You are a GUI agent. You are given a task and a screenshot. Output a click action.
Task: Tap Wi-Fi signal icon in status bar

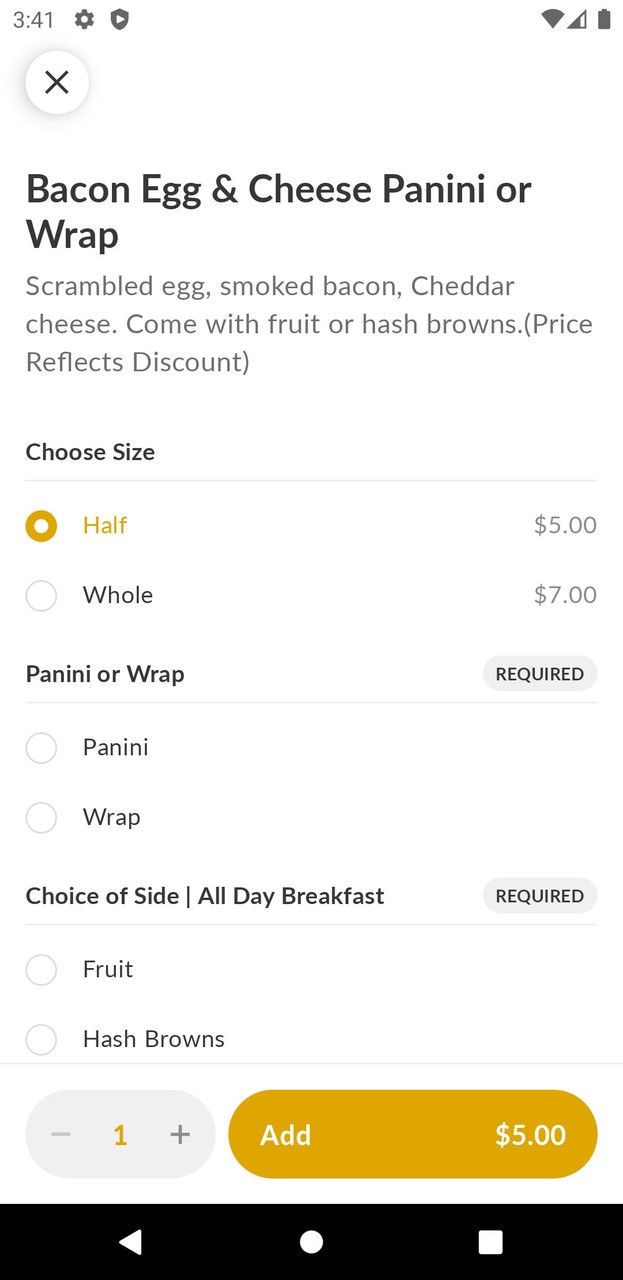point(551,19)
